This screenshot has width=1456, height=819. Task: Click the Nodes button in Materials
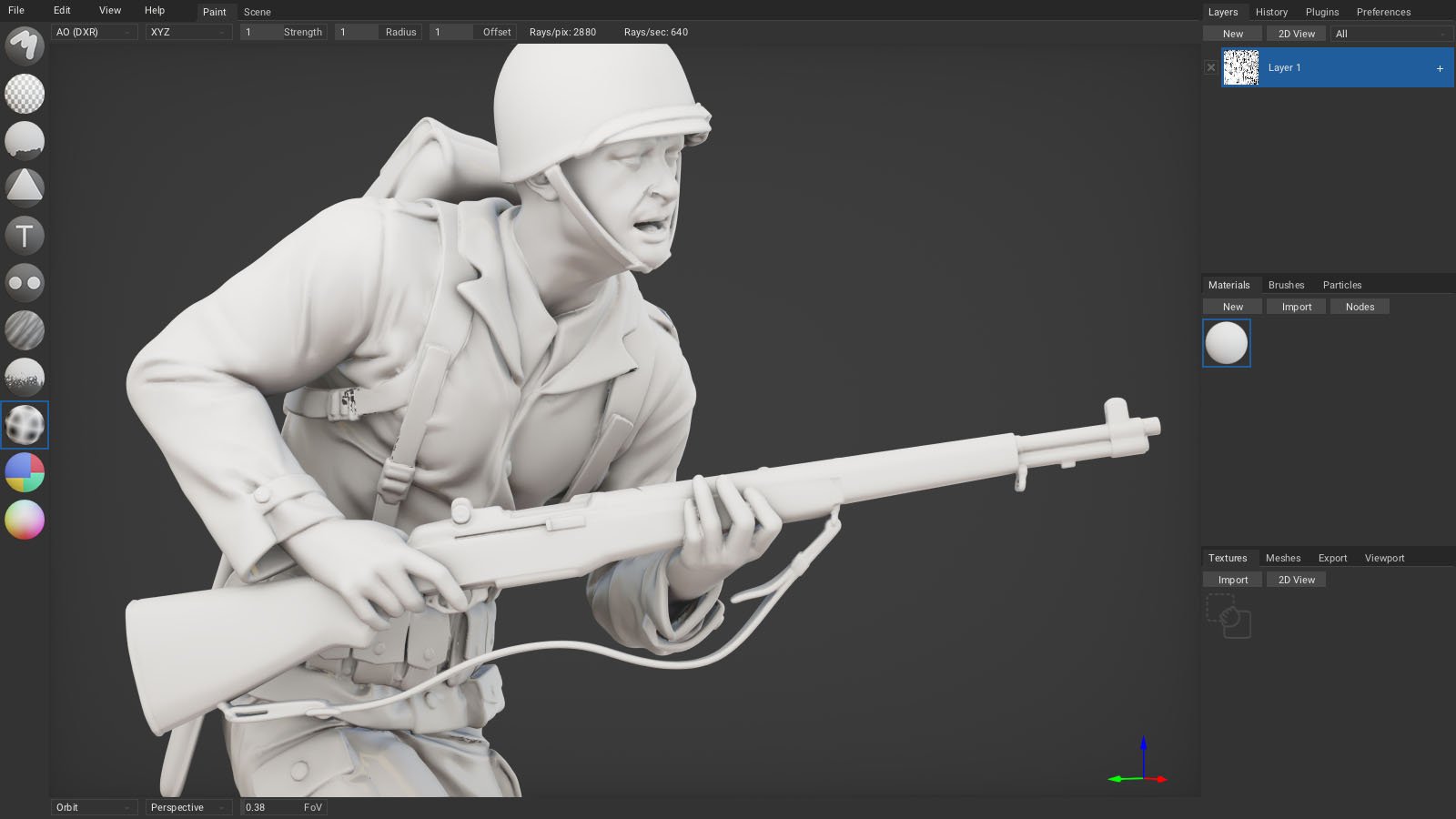point(1360,307)
